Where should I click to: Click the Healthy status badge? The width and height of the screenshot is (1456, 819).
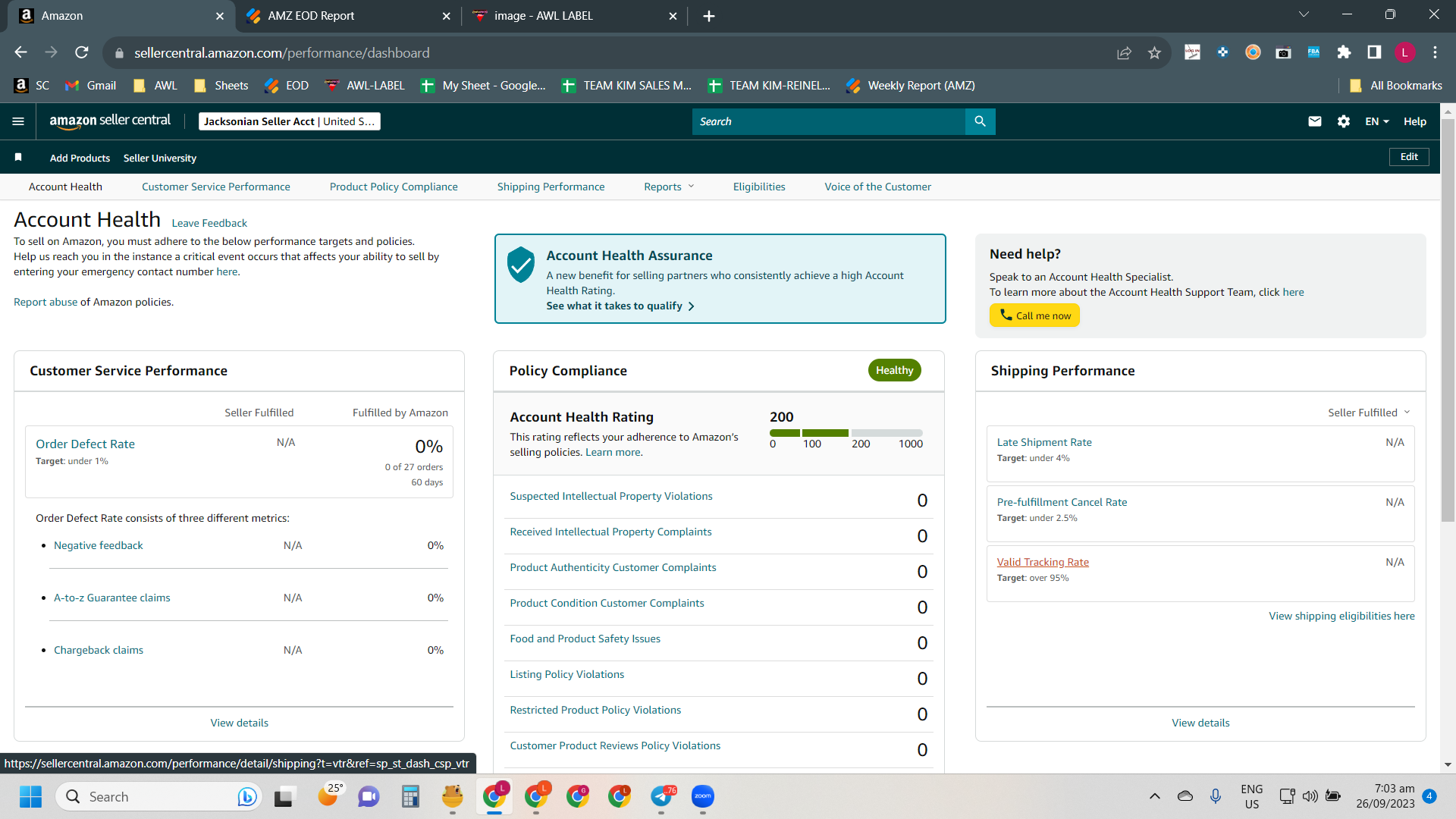[895, 370]
